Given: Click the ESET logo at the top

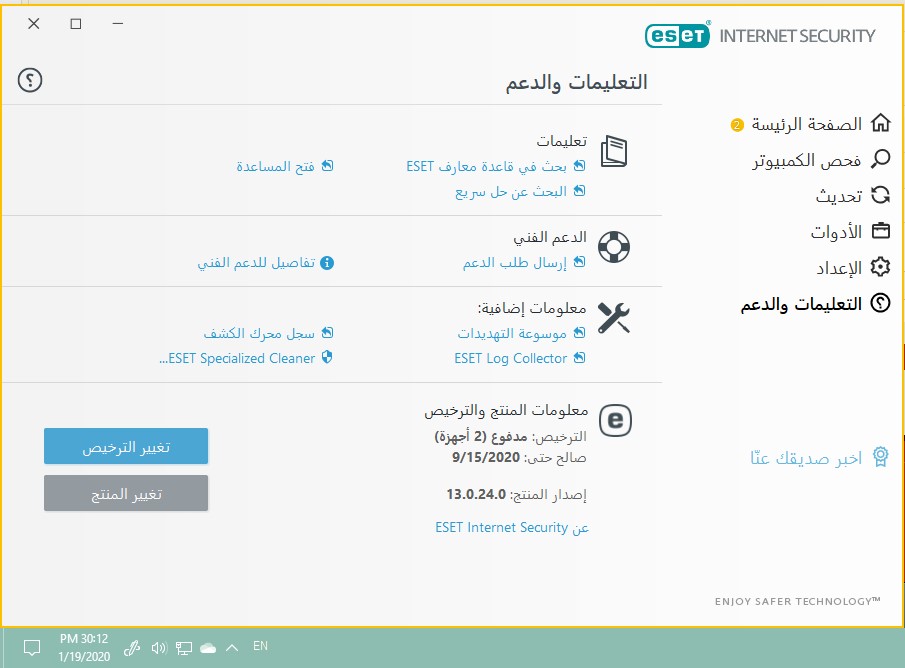Looking at the screenshot, I should 678,36.
